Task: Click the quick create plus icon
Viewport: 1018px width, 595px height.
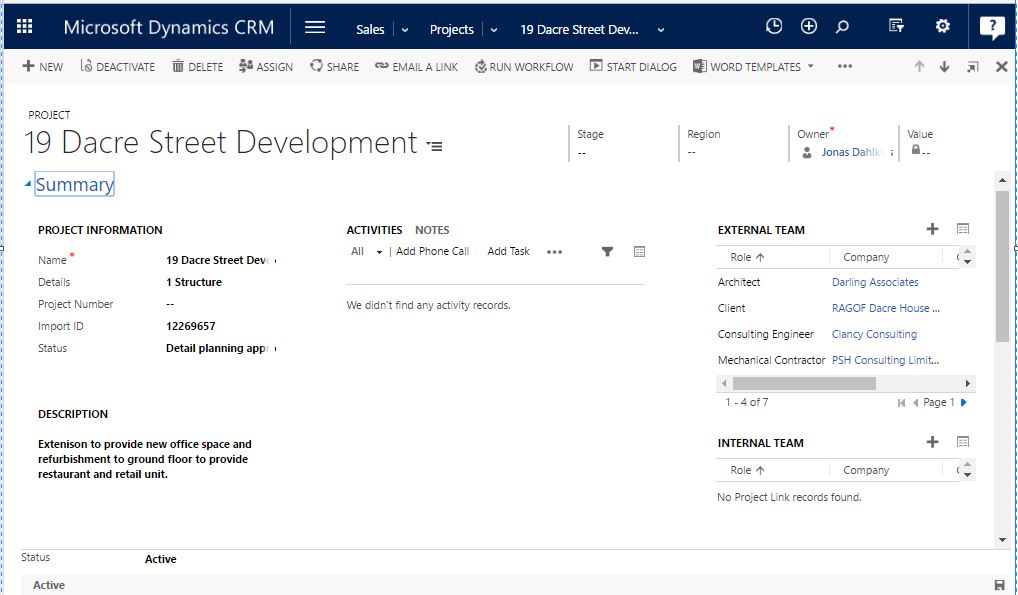Action: click(x=809, y=26)
